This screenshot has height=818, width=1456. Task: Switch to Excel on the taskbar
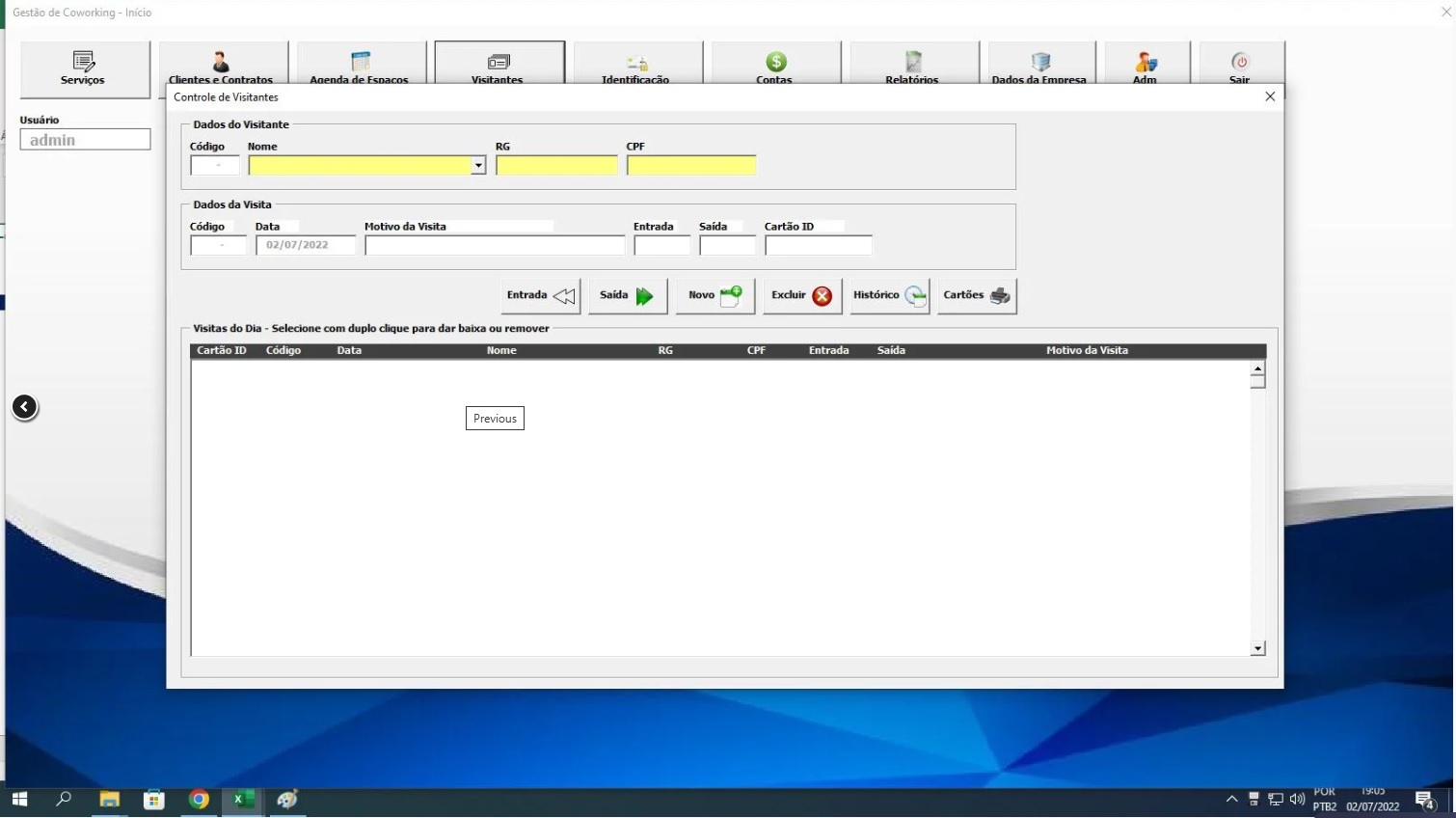tap(243, 800)
